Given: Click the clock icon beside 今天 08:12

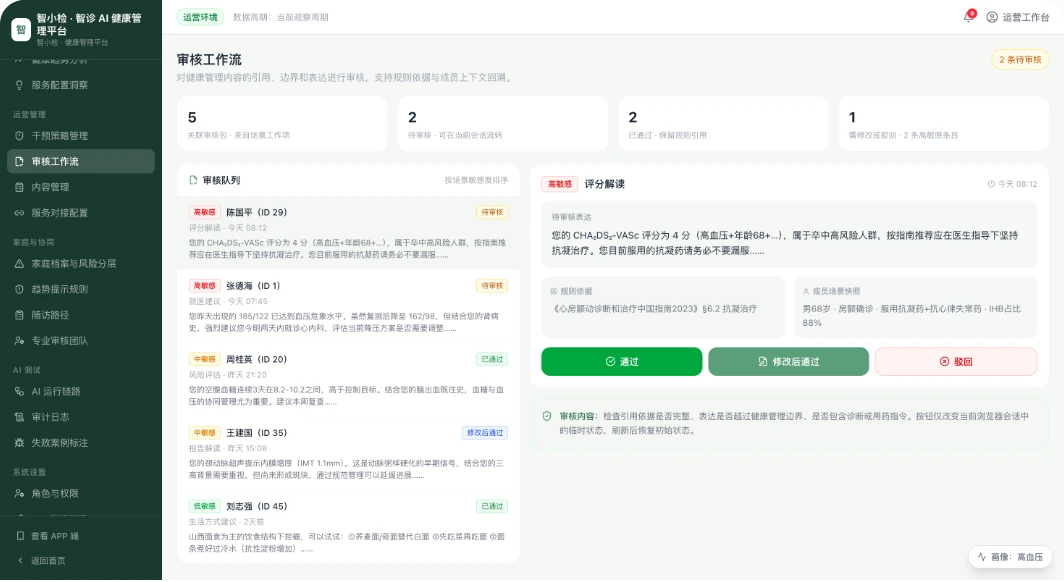Looking at the screenshot, I should pyautogui.click(x=991, y=184).
